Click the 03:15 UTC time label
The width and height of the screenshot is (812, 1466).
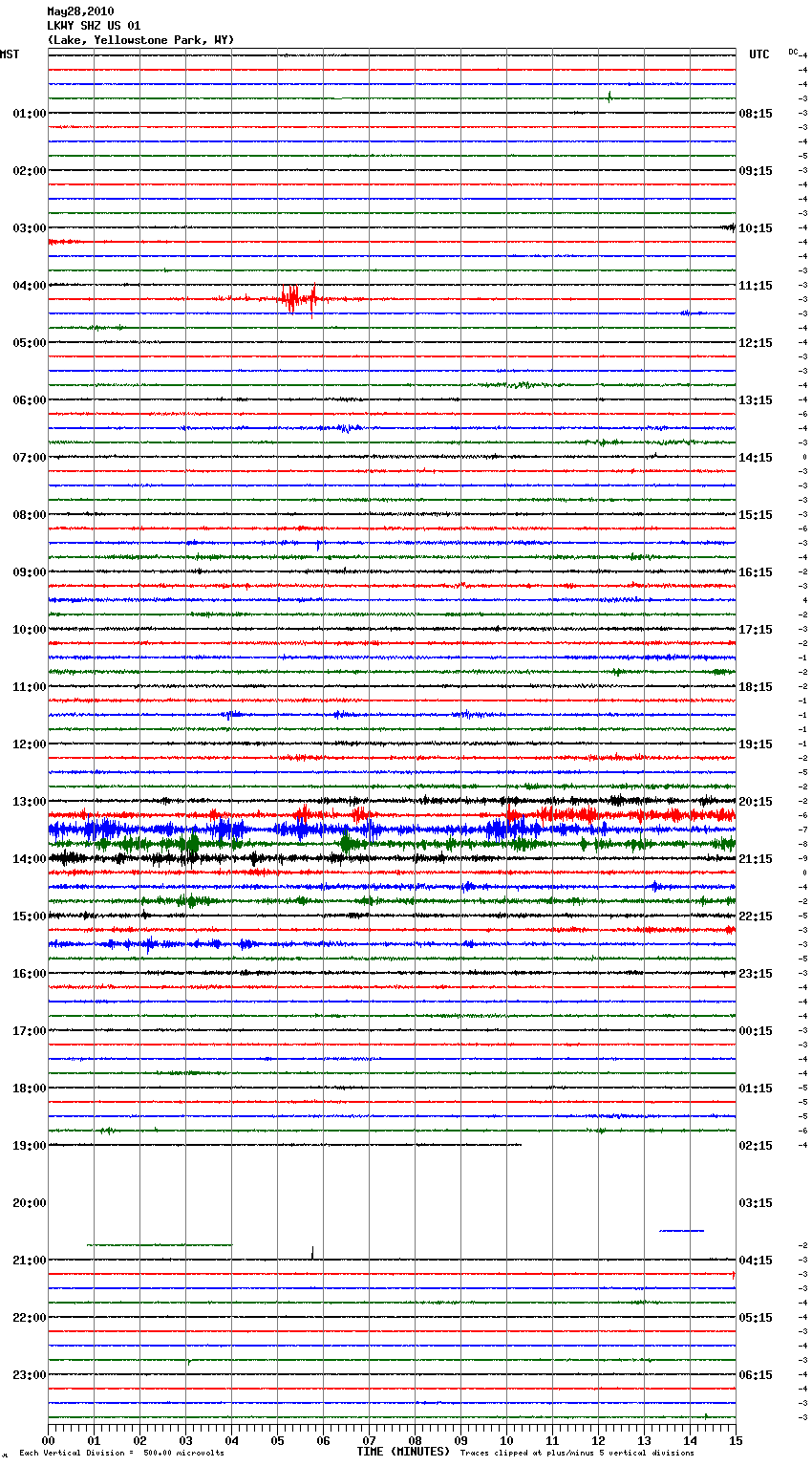(756, 1203)
